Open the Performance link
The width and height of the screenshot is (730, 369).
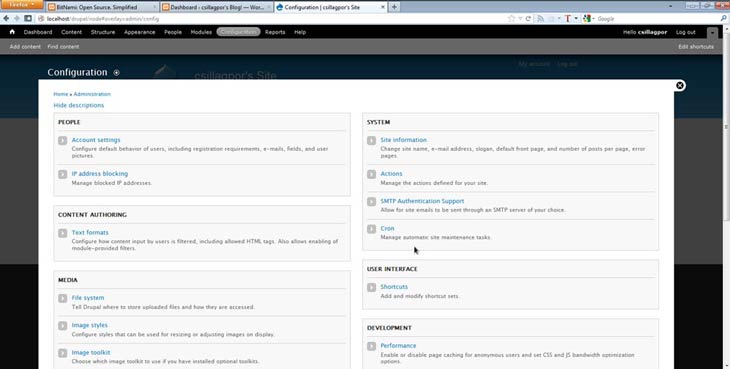398,345
